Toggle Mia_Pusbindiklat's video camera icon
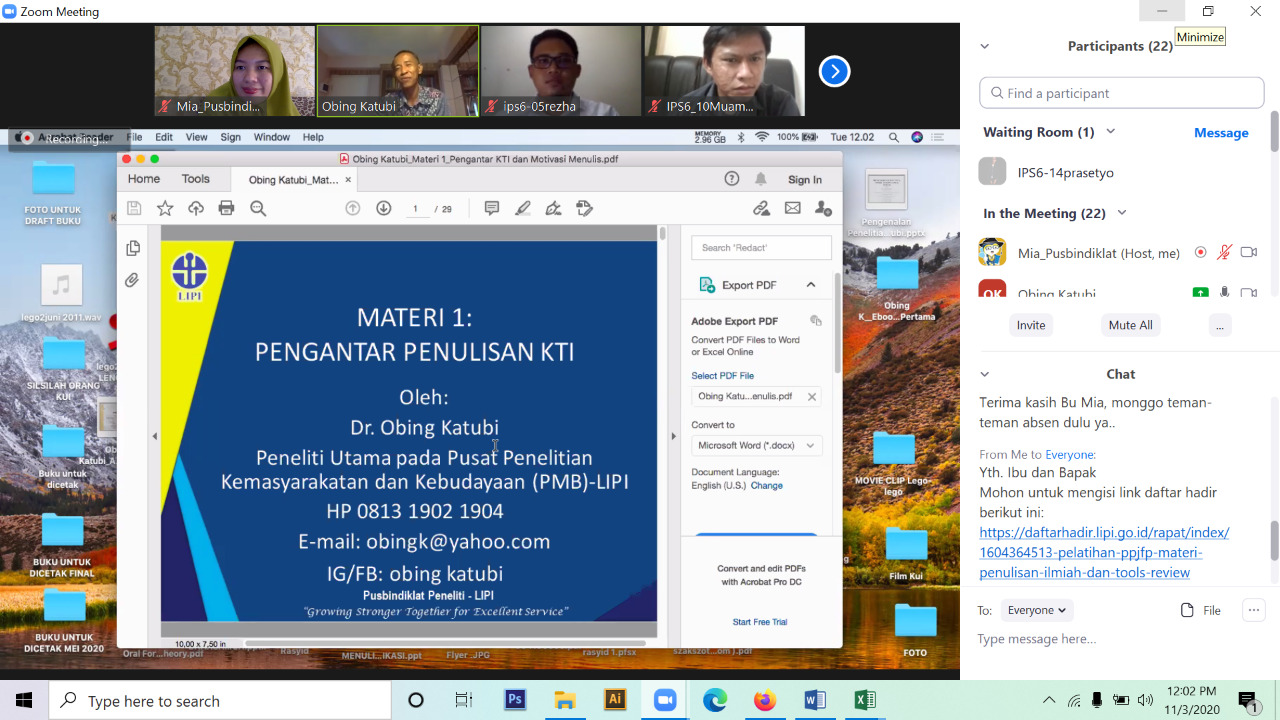The height and width of the screenshot is (720, 1280). [x=1248, y=253]
